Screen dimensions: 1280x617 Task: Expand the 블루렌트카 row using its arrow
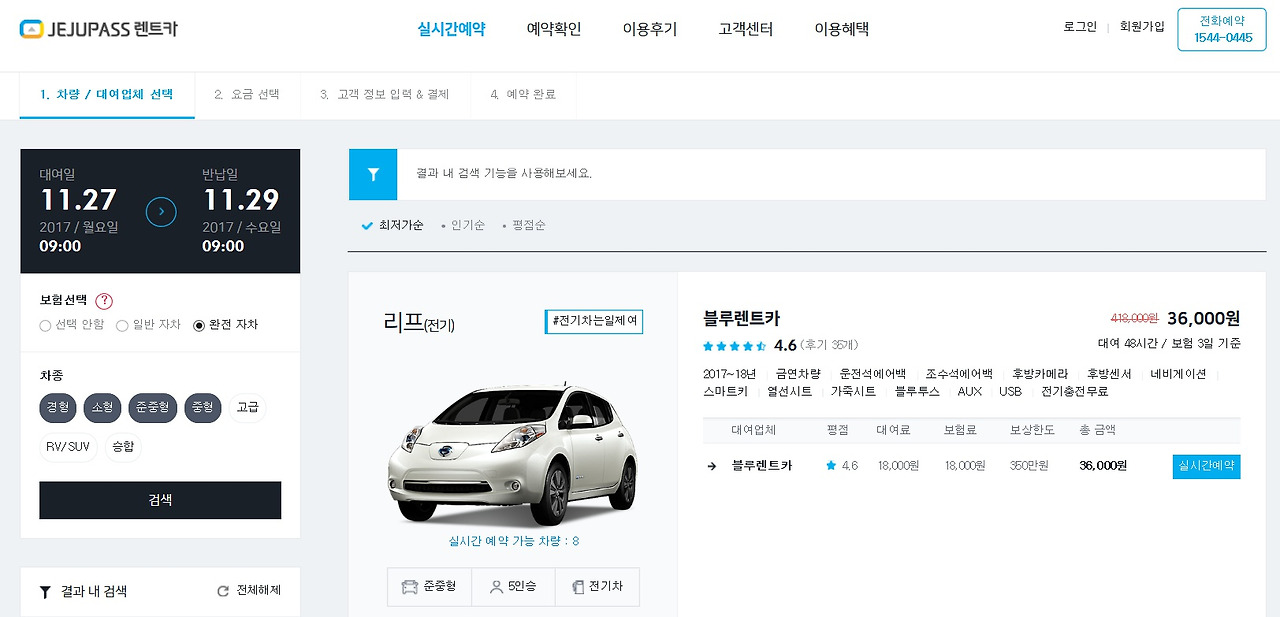tap(712, 466)
